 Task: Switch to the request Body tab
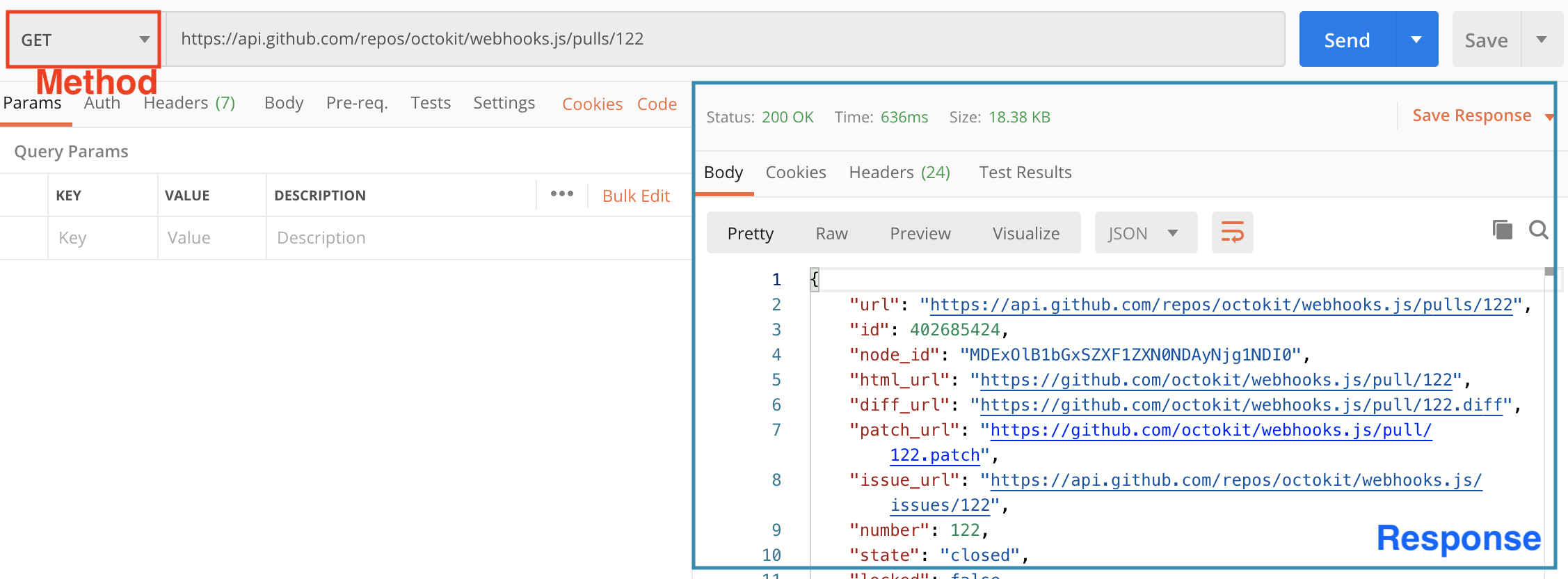coord(284,103)
